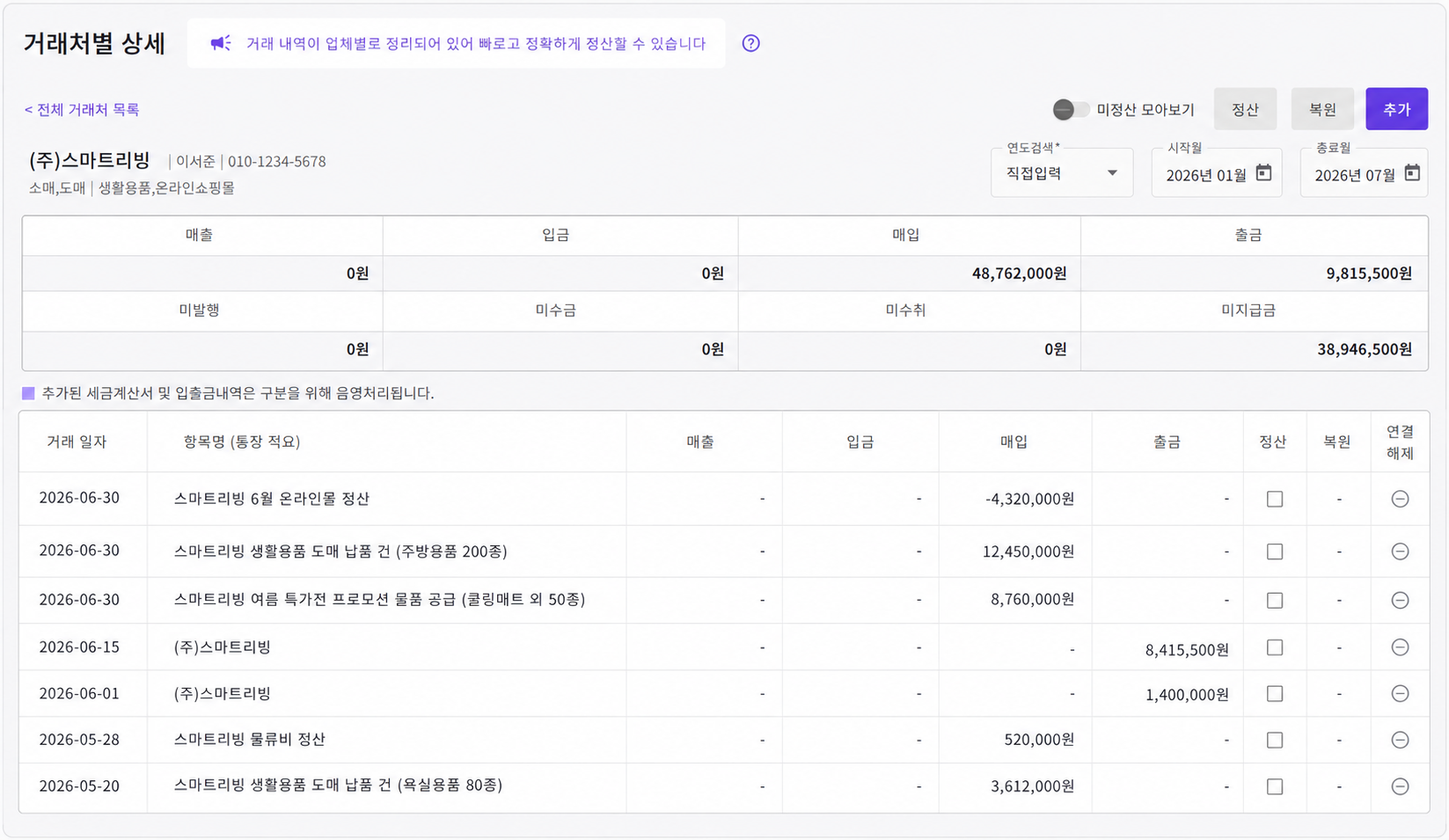
Task: Click the 2026-06-01 date cell
Action: click(79, 694)
